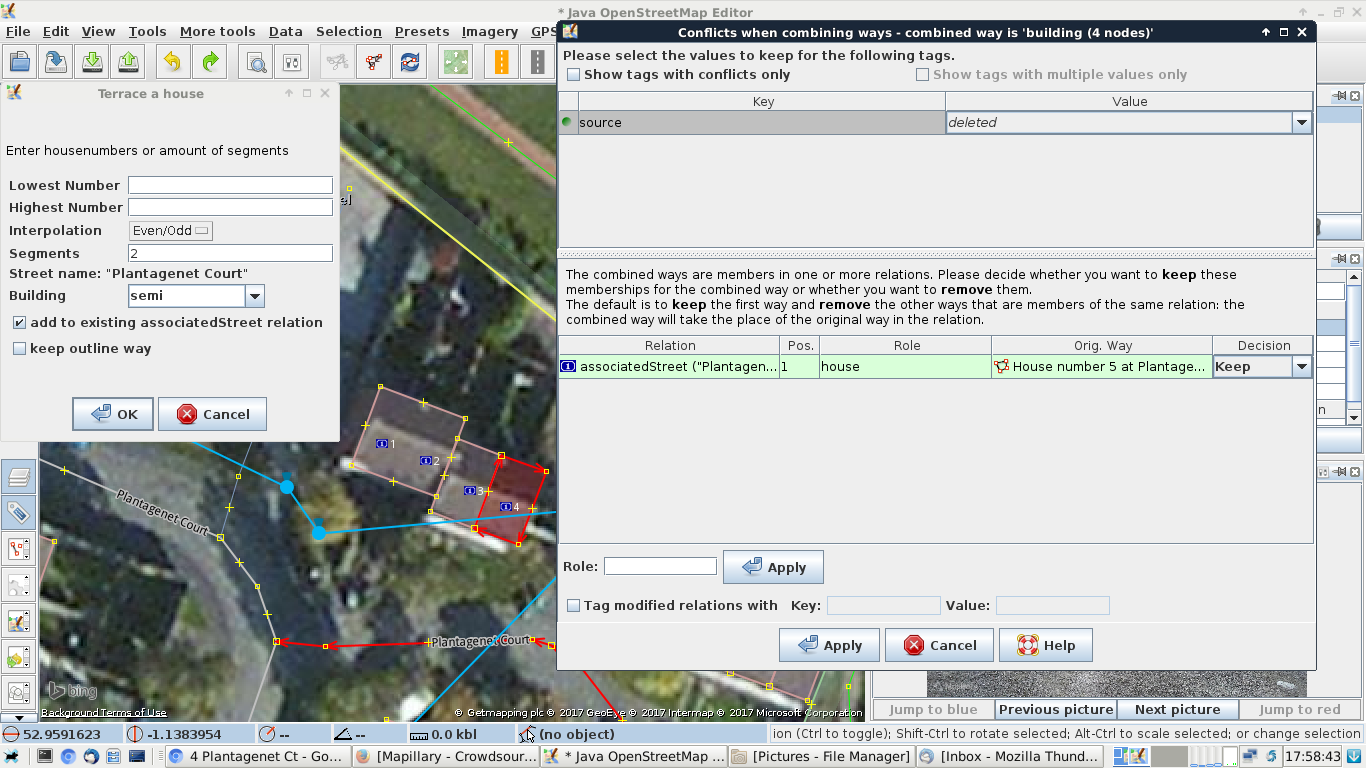The image size is (1366, 768).
Task: Click Help in the conflicts dialog
Action: [x=1045, y=645]
